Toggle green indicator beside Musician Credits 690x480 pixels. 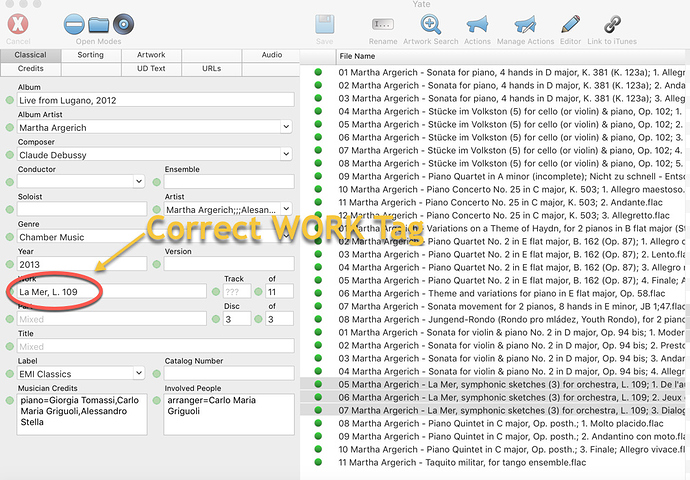[10, 401]
